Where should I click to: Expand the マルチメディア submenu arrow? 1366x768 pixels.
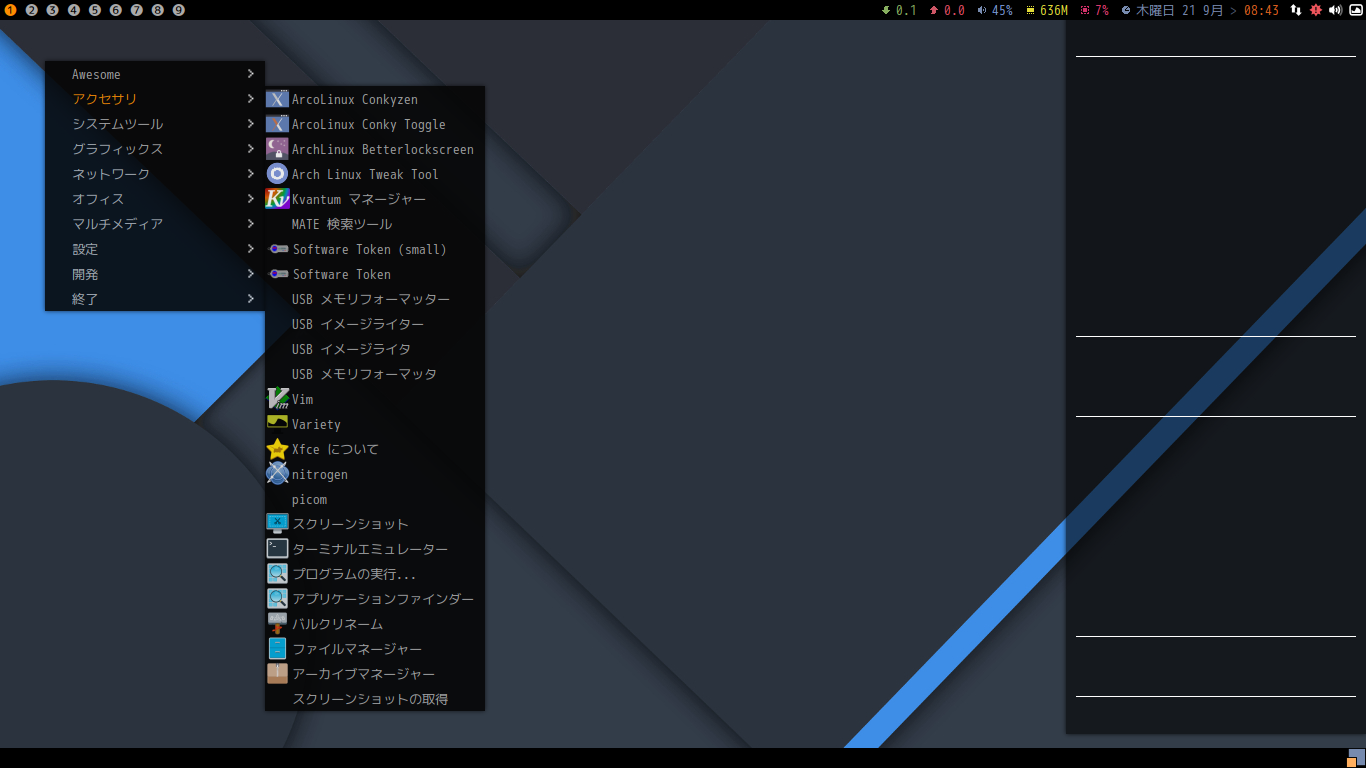(251, 224)
